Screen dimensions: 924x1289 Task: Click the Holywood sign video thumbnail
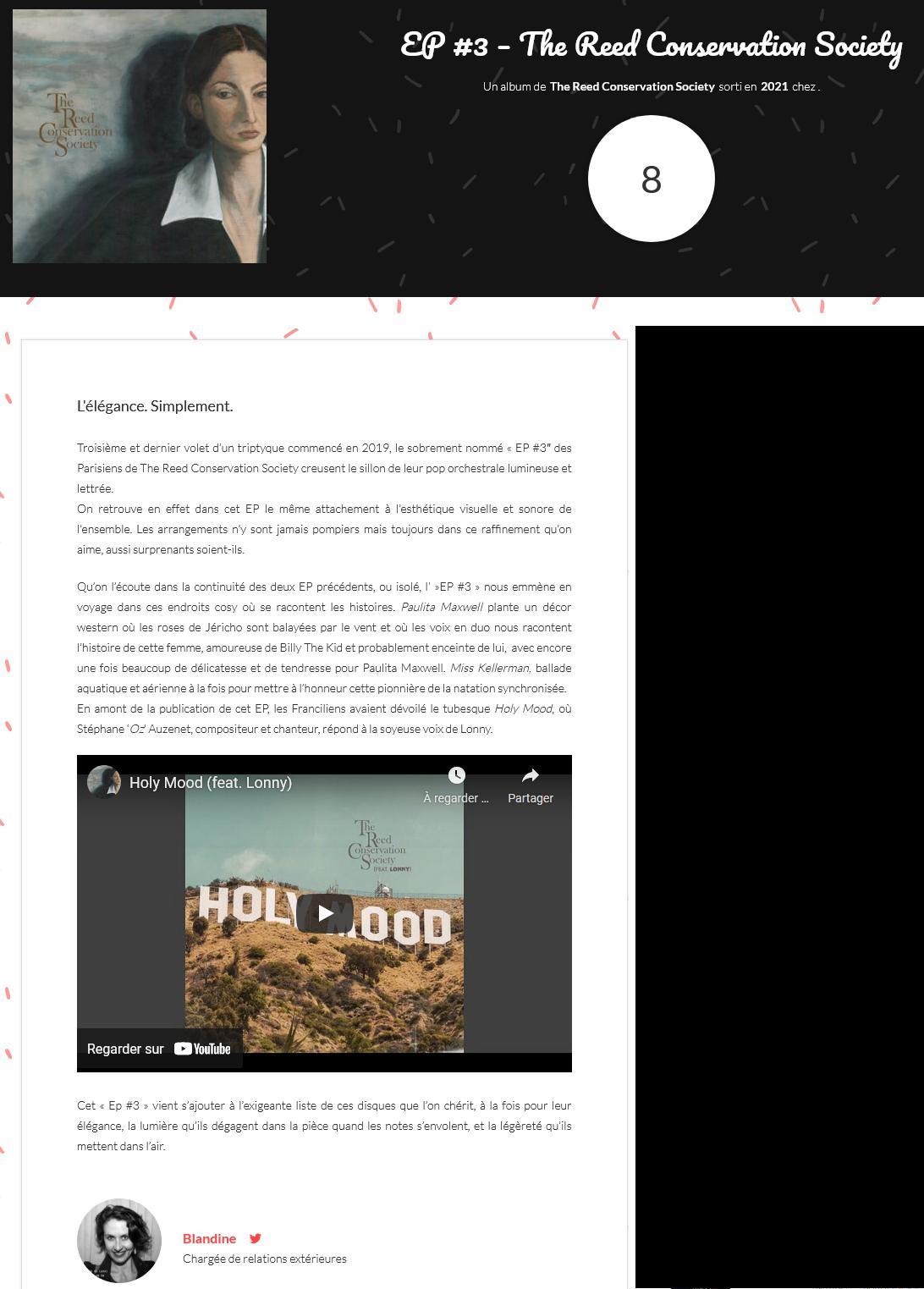[324, 913]
